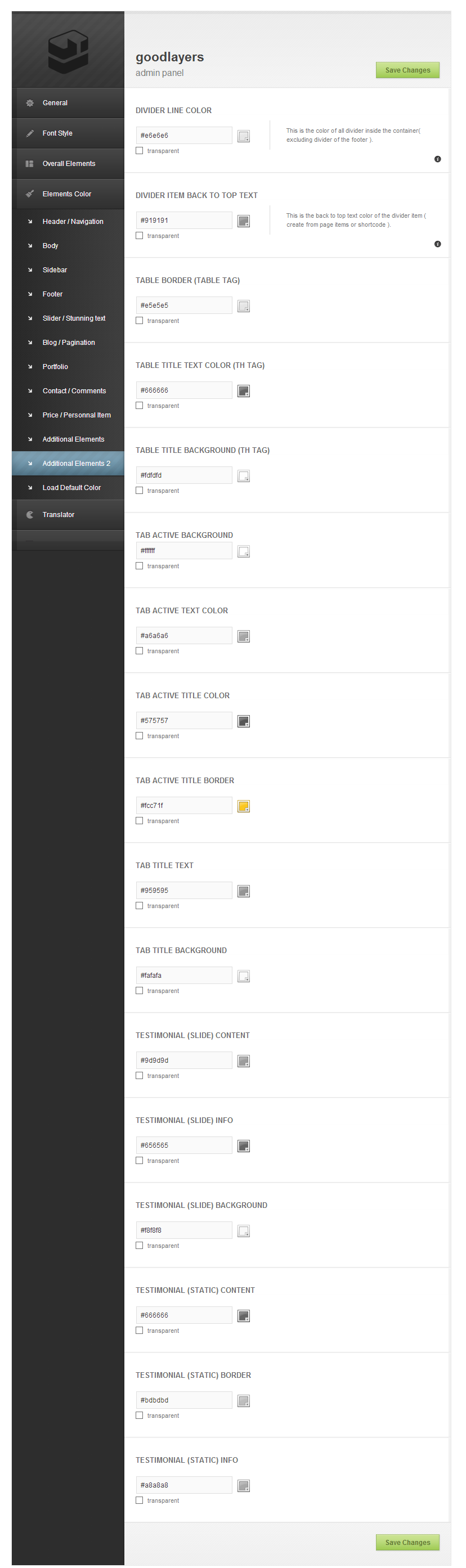Click the Overall Elements layout icon
The width and height of the screenshot is (466, 1568).
pos(29,164)
